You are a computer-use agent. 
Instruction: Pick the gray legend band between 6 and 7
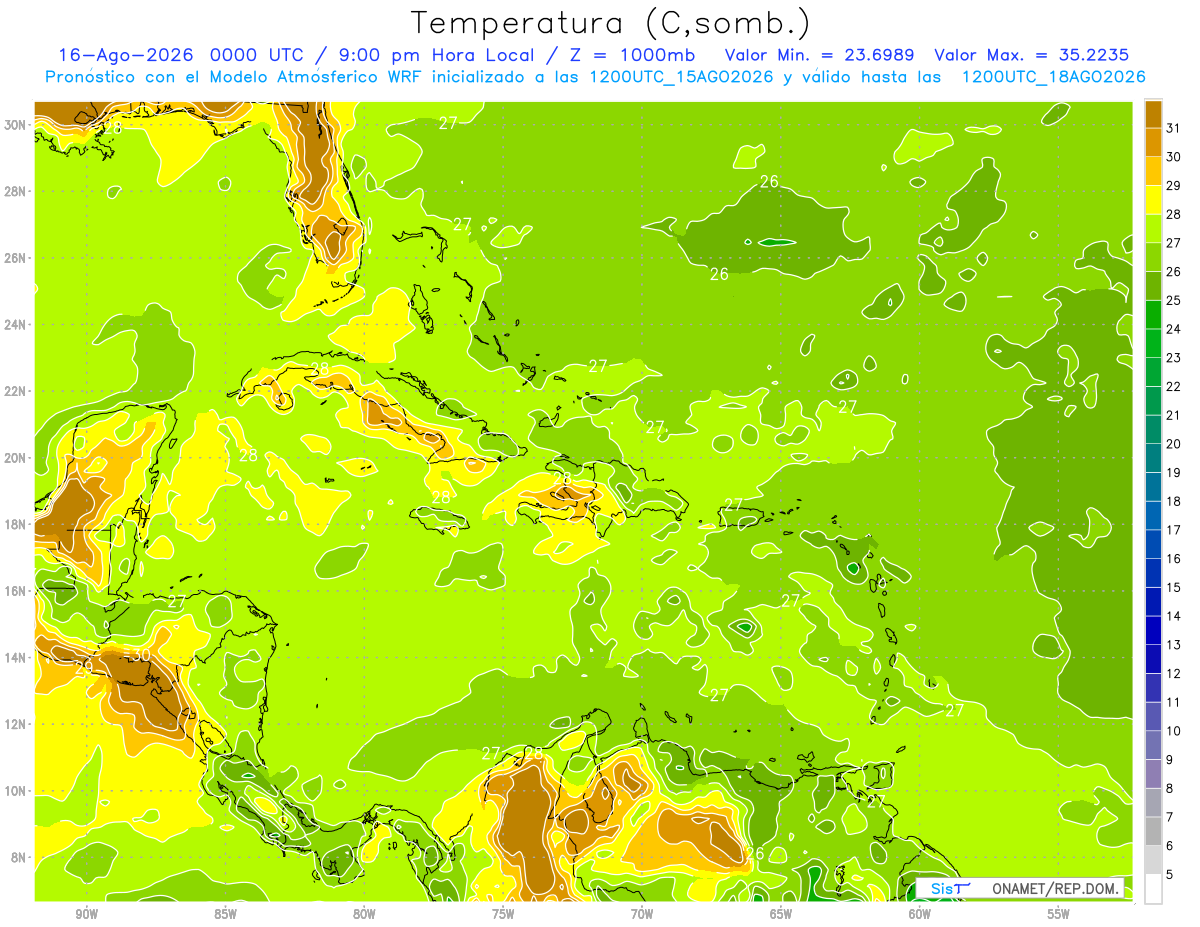pyautogui.click(x=1154, y=831)
